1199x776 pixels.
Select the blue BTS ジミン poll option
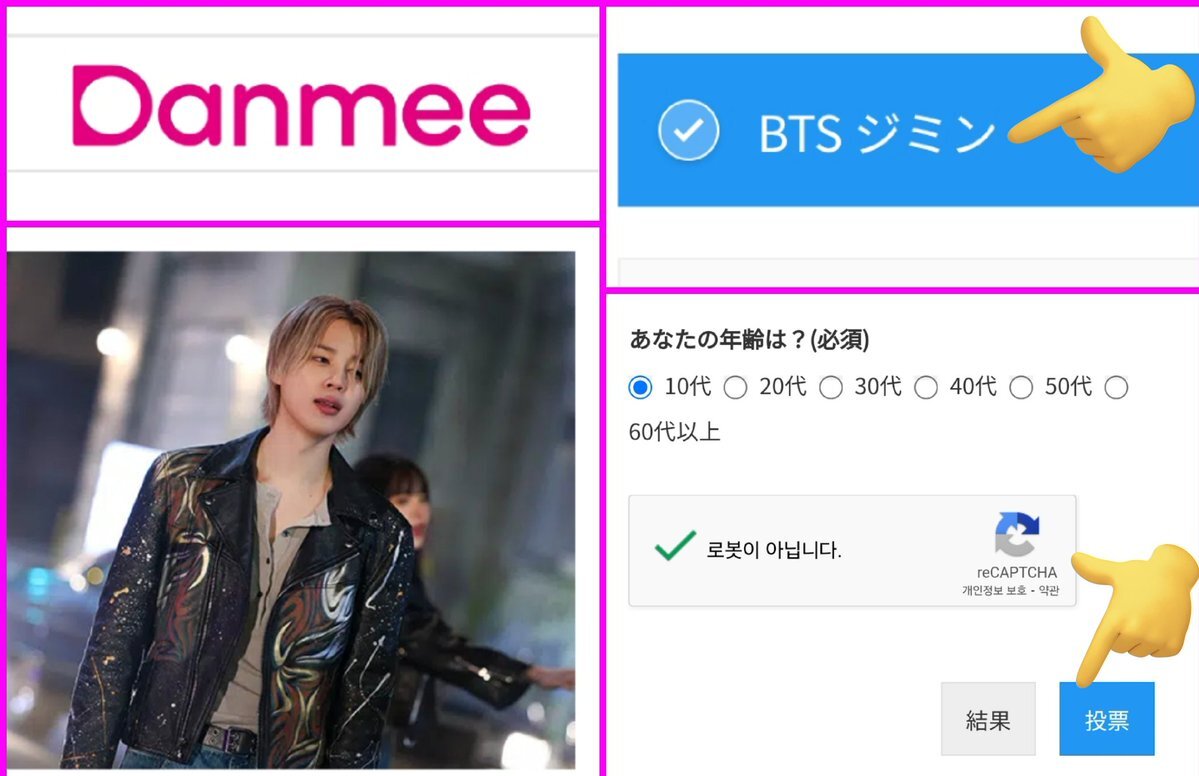coord(908,130)
